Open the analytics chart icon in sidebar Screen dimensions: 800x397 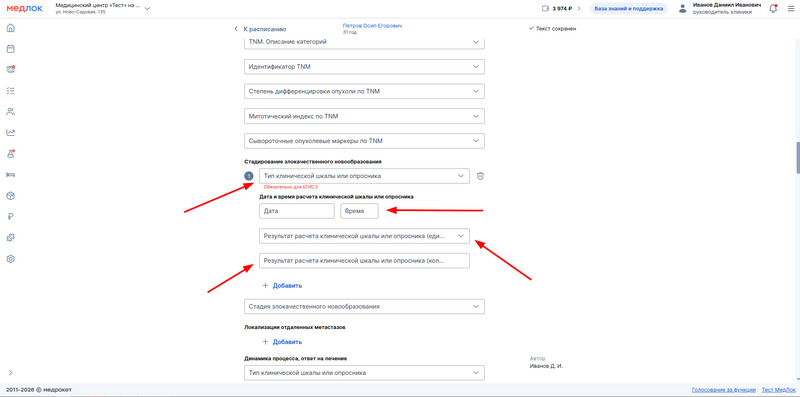(x=11, y=133)
